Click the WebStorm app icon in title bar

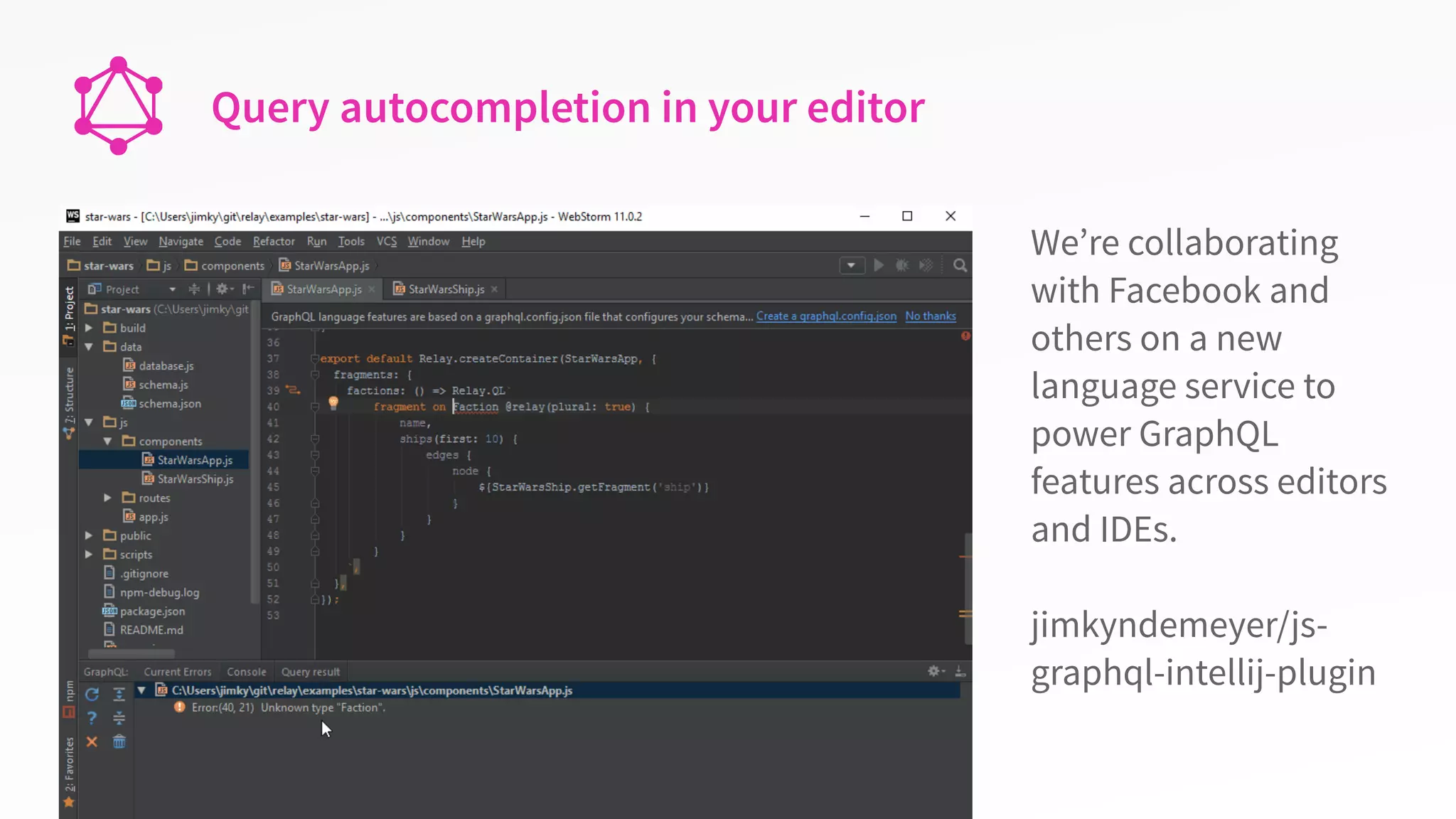point(73,216)
